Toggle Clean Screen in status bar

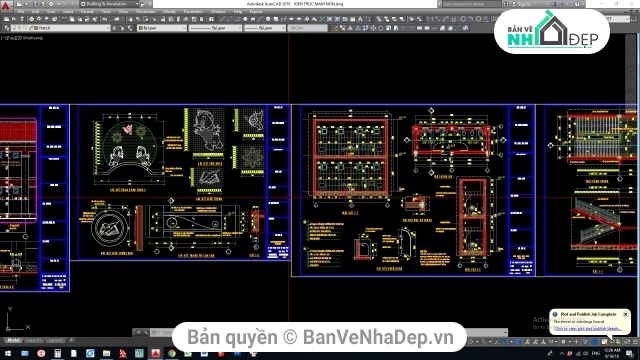(627, 342)
